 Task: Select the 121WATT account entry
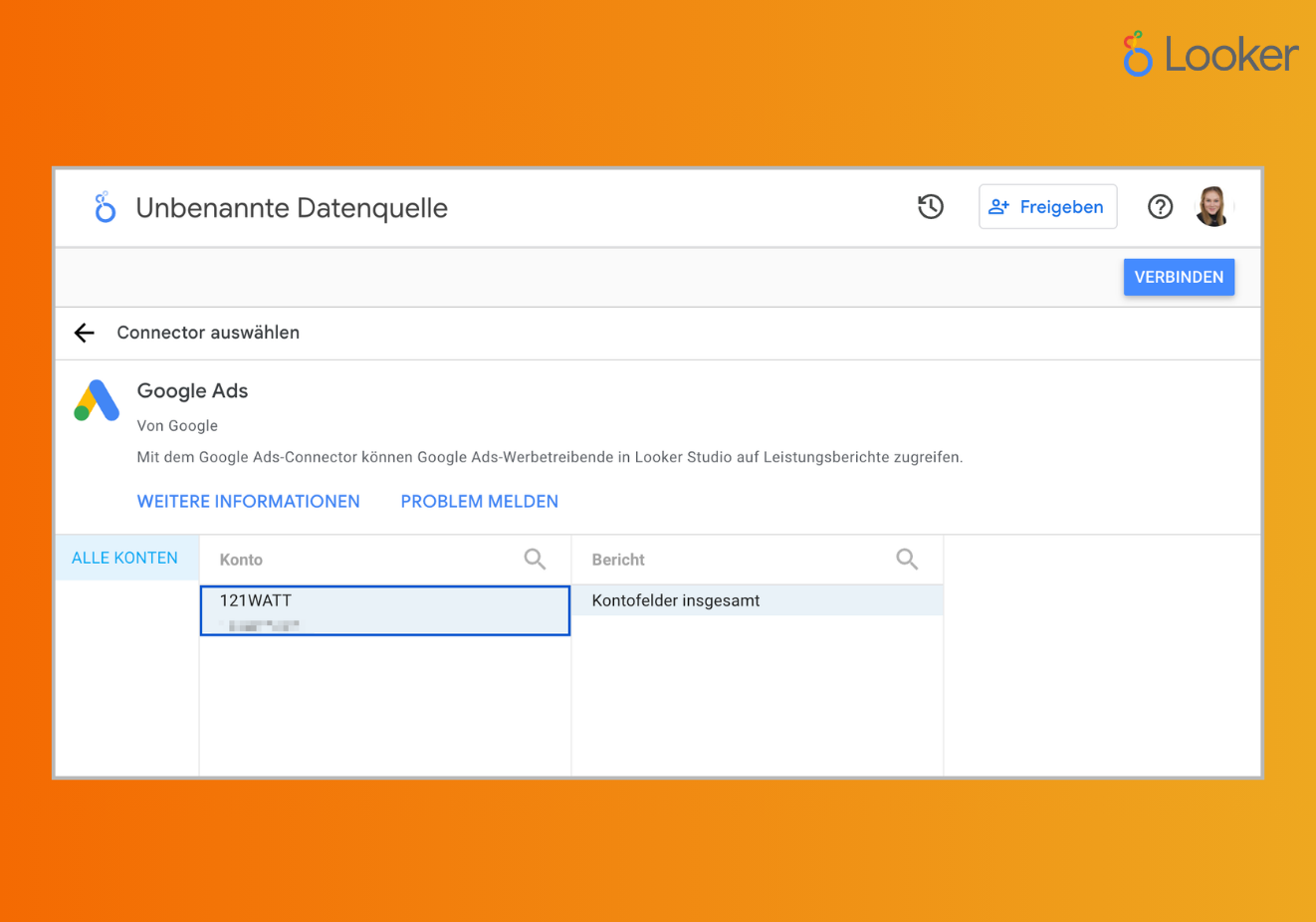384,610
